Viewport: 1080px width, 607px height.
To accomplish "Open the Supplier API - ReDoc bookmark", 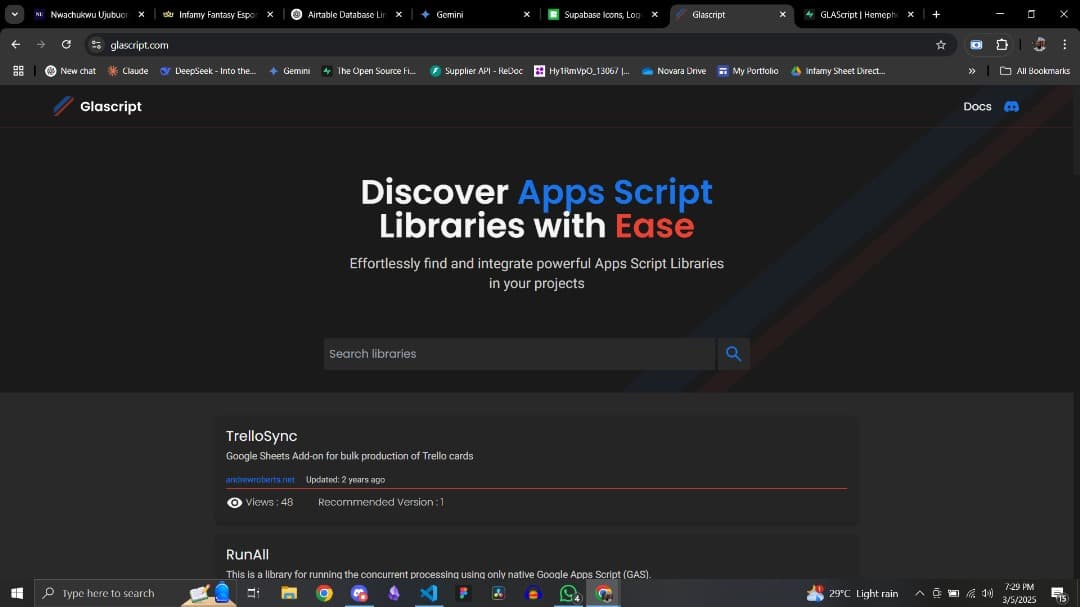I will click(x=476, y=71).
